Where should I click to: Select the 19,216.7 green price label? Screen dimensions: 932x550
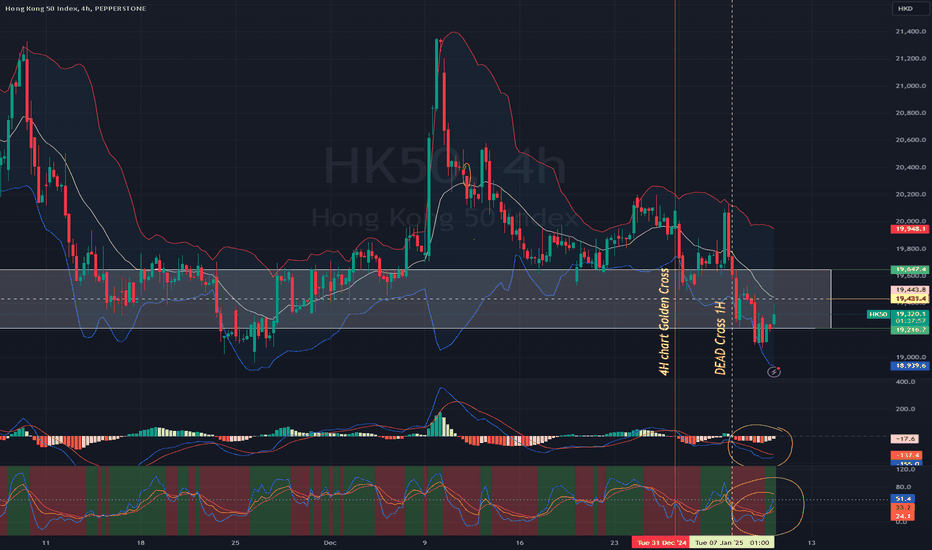point(910,329)
